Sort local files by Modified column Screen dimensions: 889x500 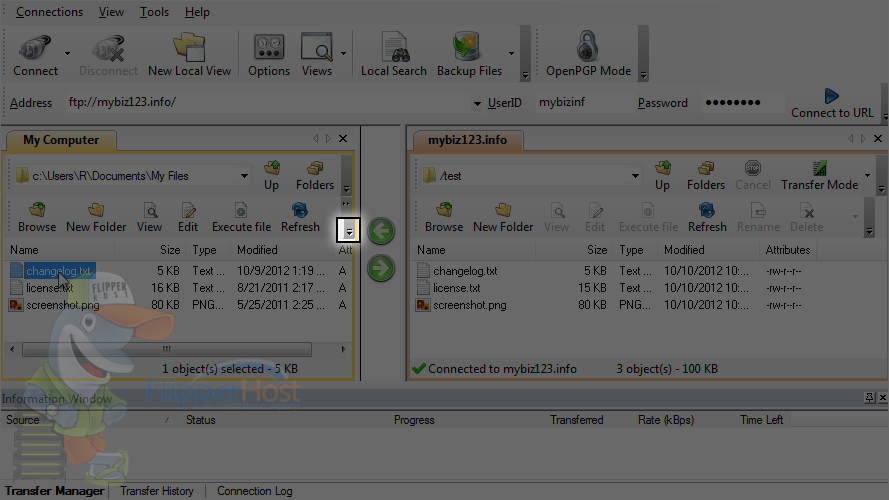[282, 250]
